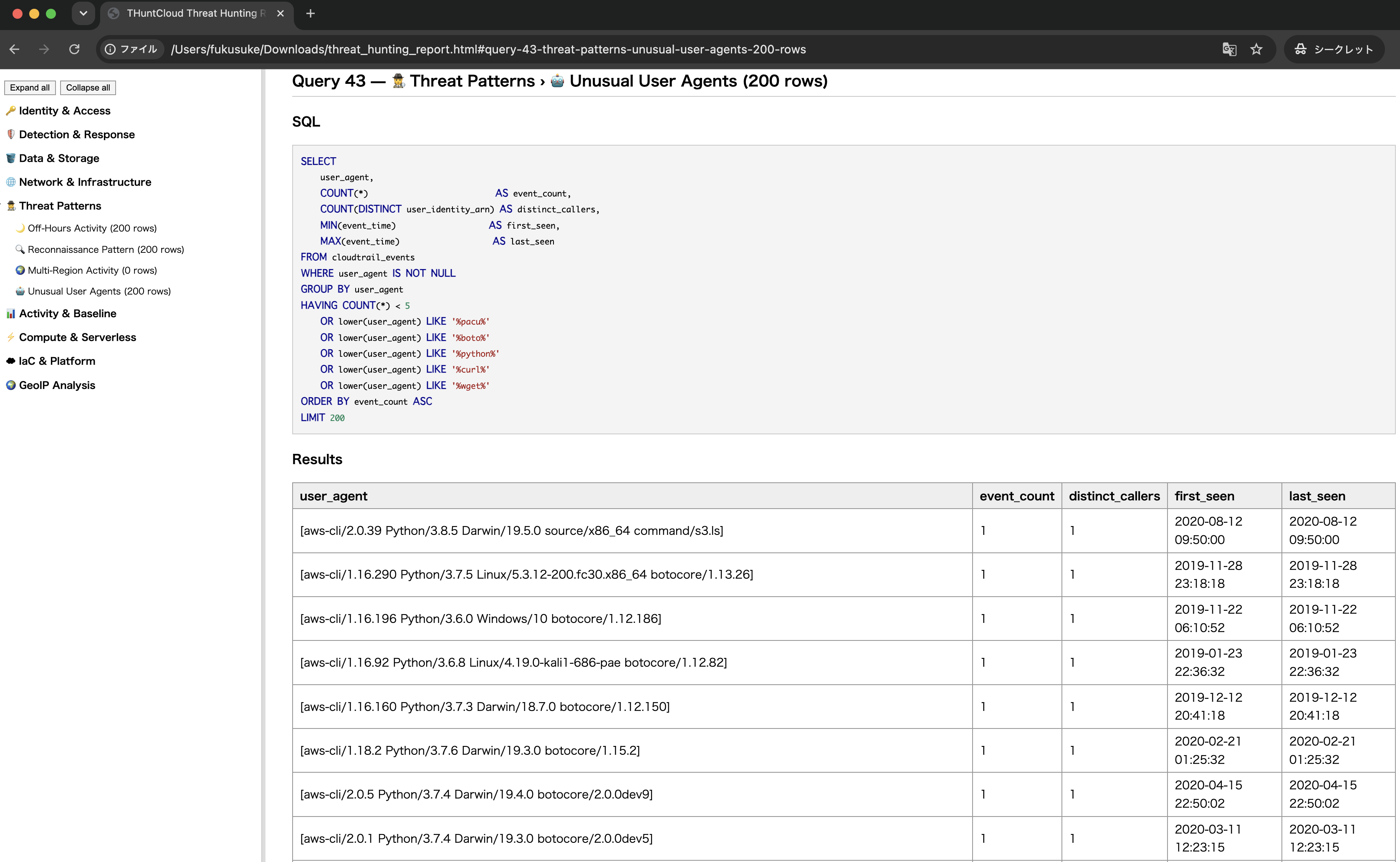Image resolution: width=1400 pixels, height=862 pixels.
Task: Click the '%pacu%' LIKE pattern in SQL
Action: click(470, 322)
